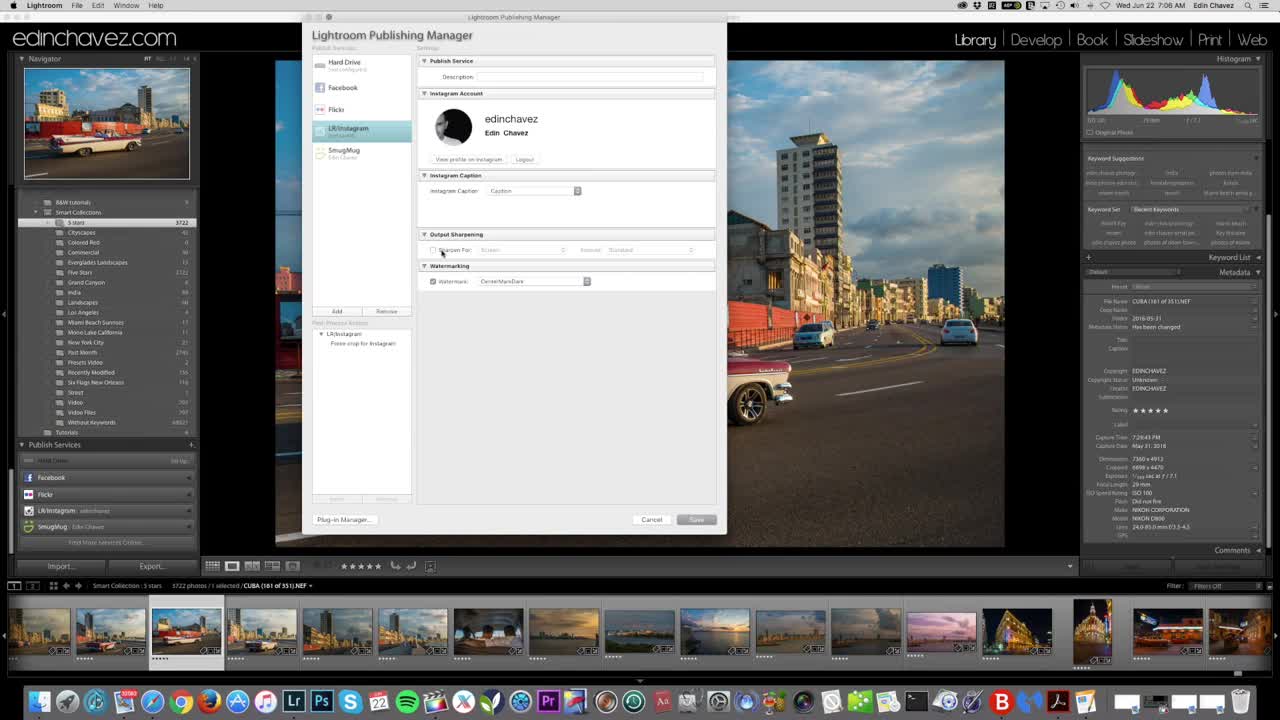Select Cityscapes smart collection

click(x=82, y=233)
